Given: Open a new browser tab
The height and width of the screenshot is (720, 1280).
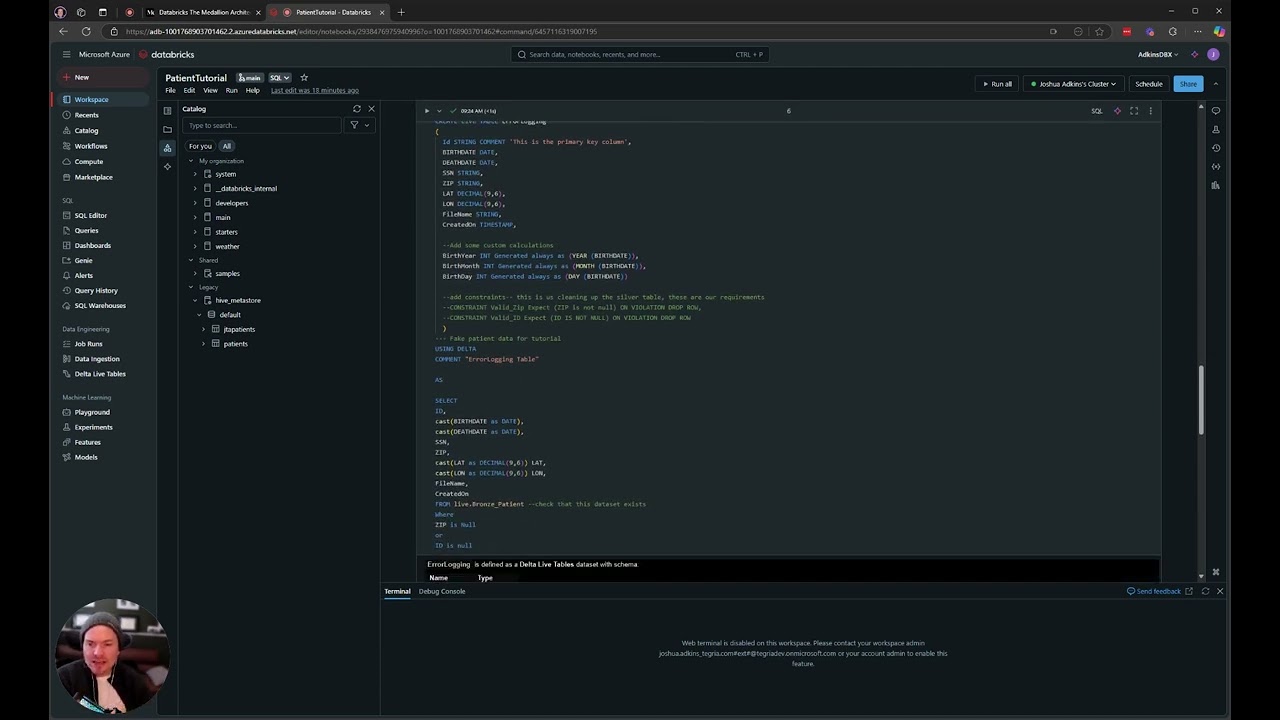Looking at the screenshot, I should (401, 12).
